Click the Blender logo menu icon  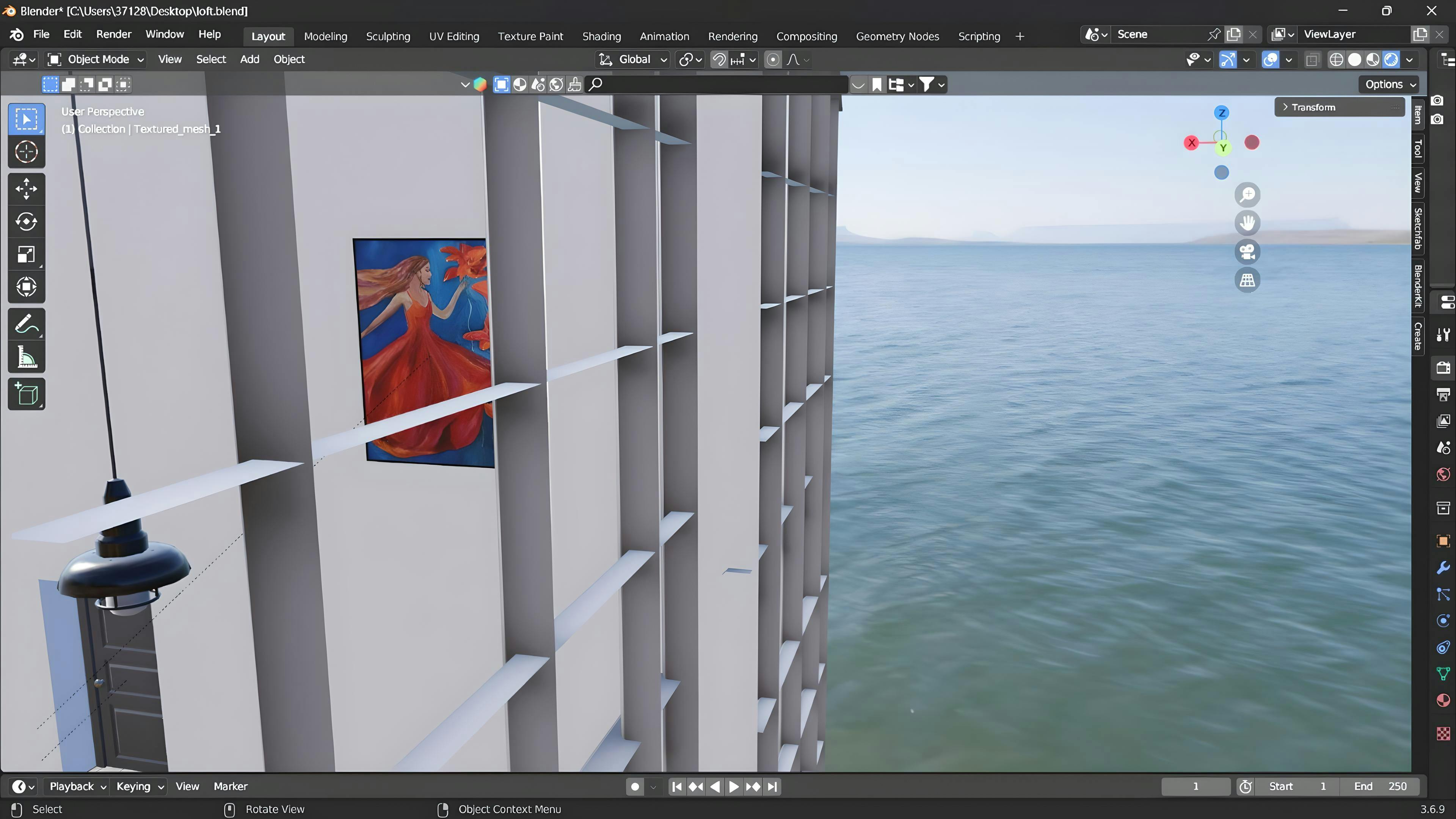point(16,35)
